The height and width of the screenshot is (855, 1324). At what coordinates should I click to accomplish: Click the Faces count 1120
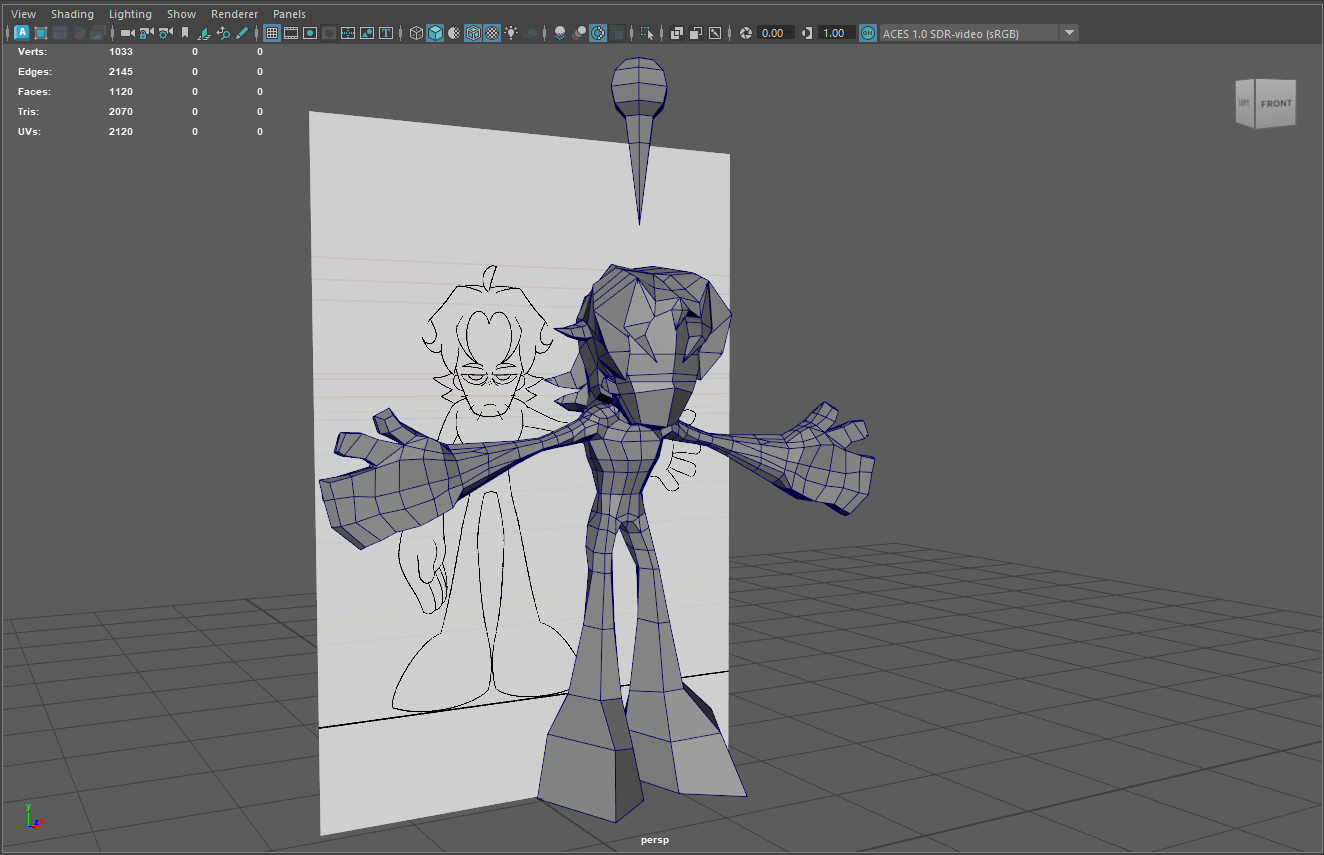(121, 92)
